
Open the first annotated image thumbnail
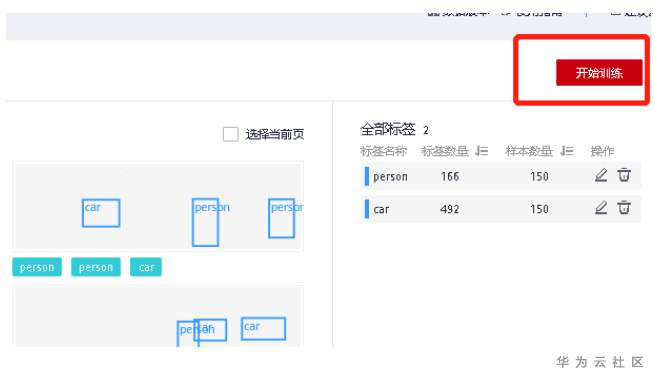coord(158,206)
